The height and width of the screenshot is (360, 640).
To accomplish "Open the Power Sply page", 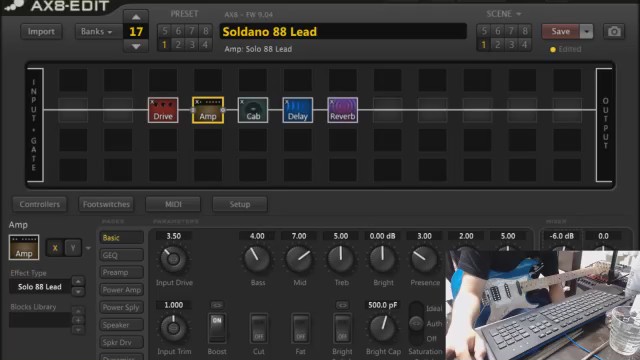I will [121, 307].
